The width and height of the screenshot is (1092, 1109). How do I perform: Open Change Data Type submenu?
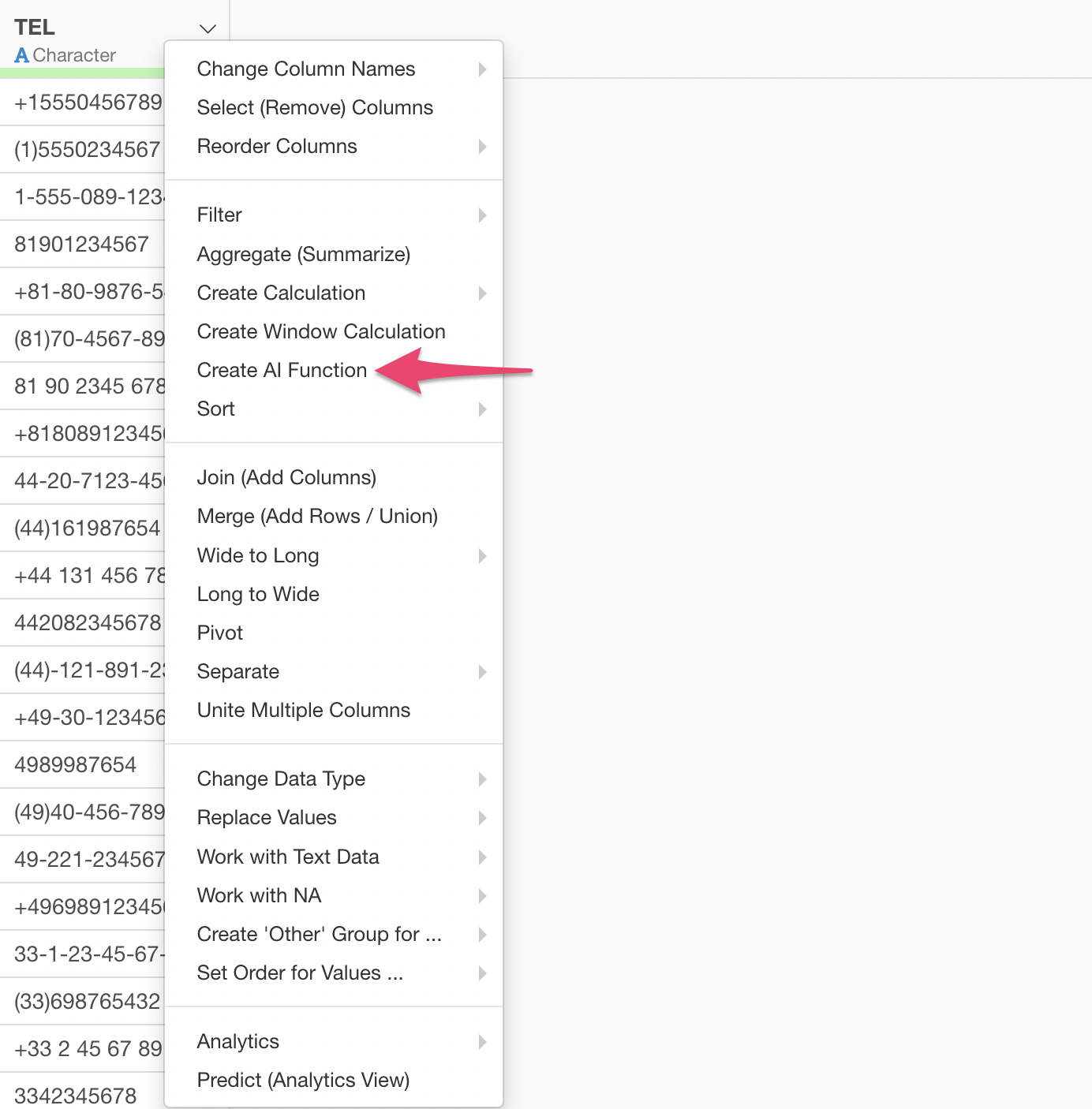[x=282, y=779]
